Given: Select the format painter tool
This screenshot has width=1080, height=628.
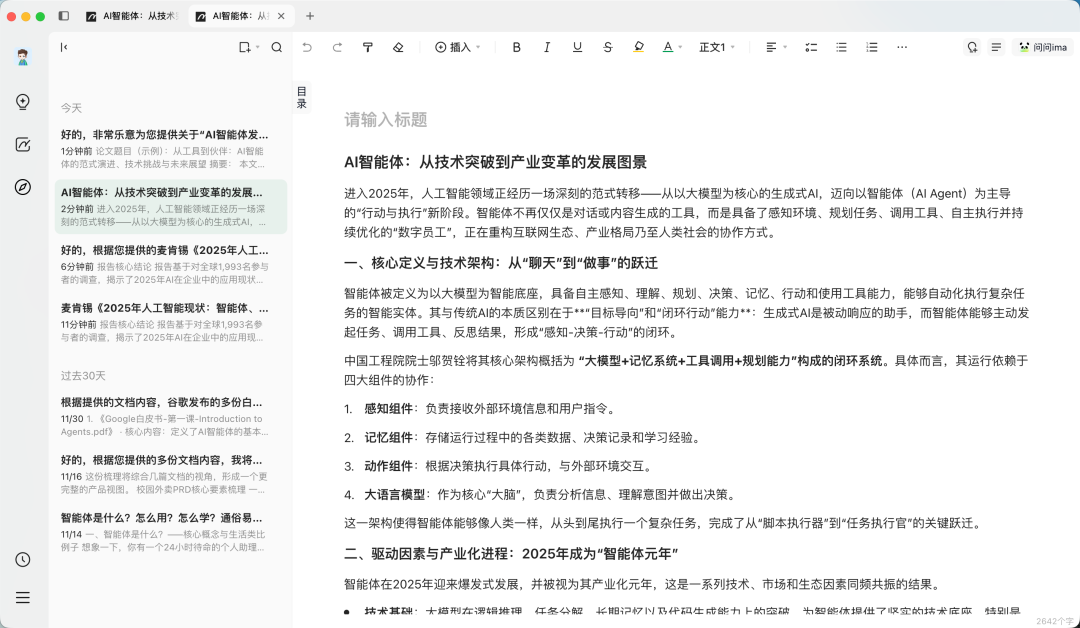Looking at the screenshot, I should pyautogui.click(x=367, y=47).
